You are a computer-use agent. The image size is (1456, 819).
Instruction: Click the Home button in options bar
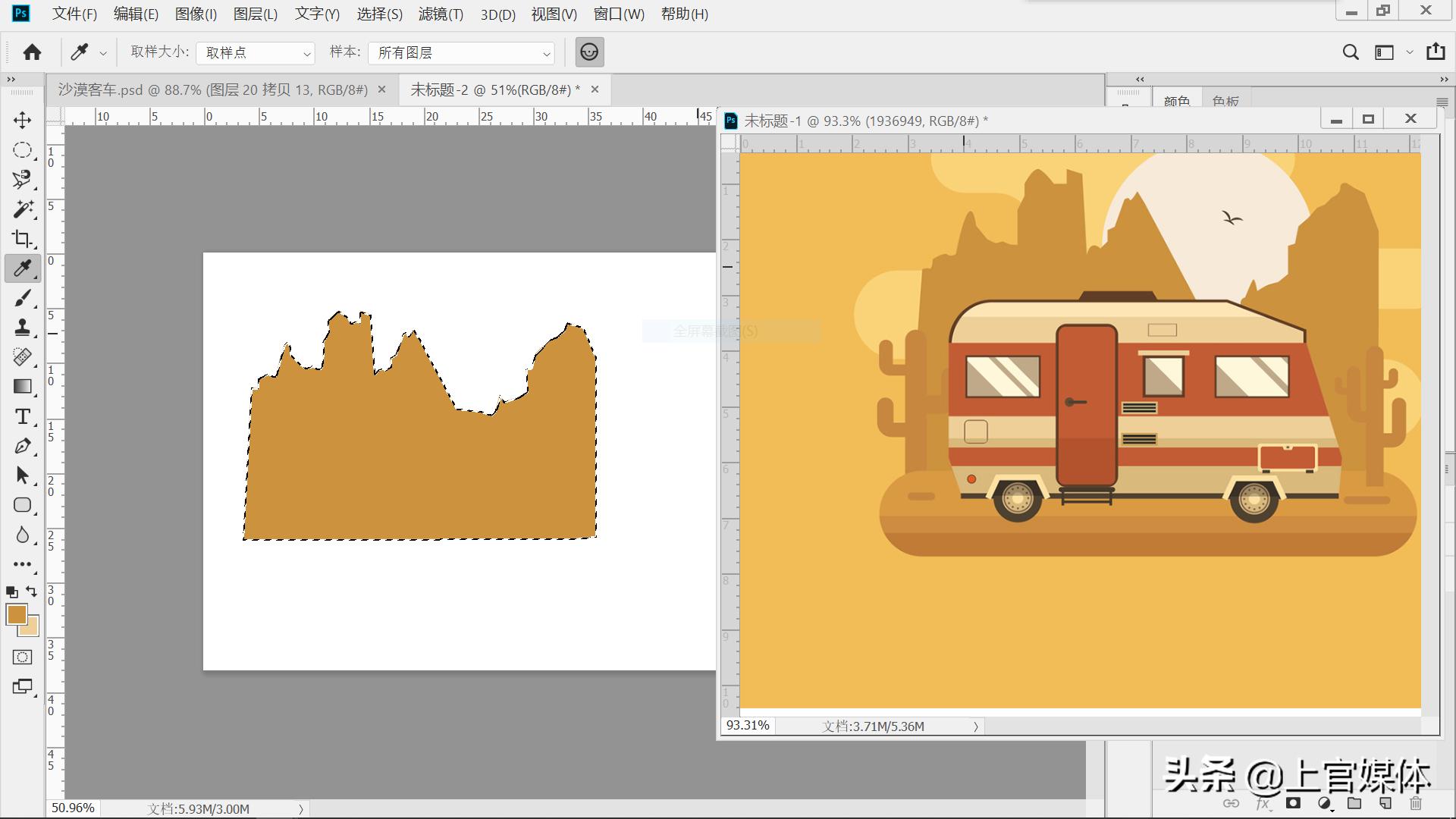click(x=32, y=52)
